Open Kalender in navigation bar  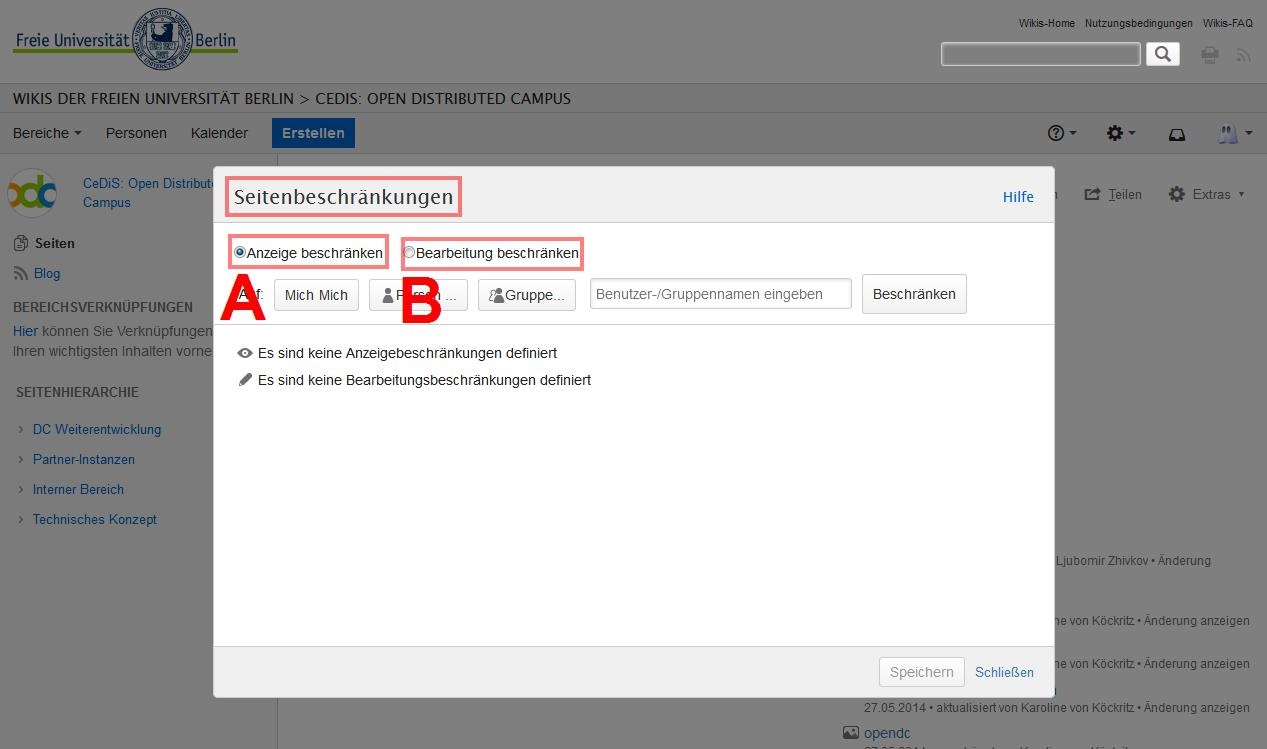tap(219, 133)
